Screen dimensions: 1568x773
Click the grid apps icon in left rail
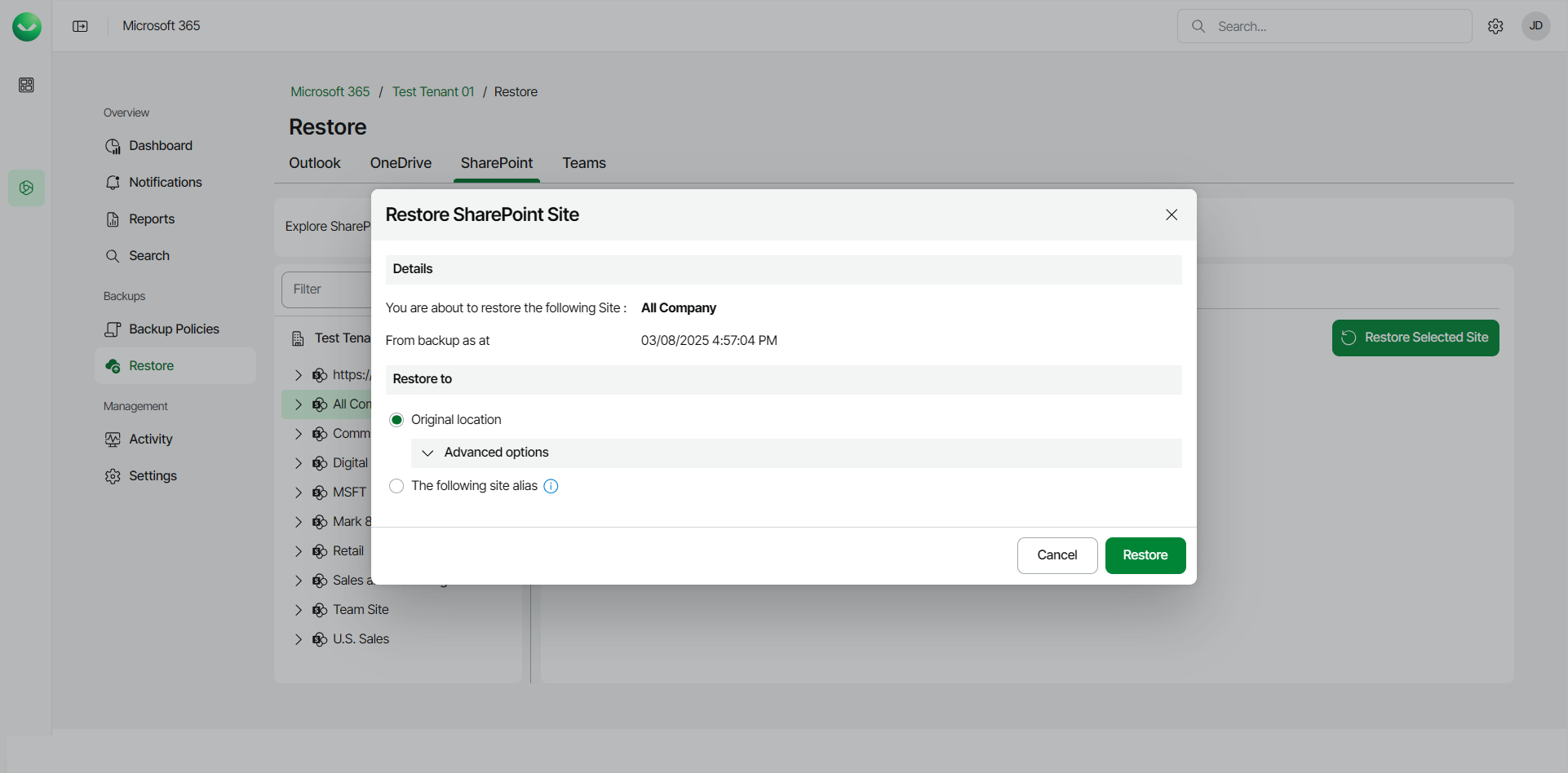pos(26,85)
